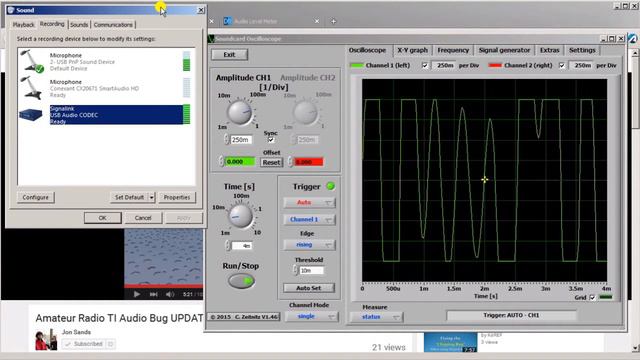640x360 pixels.
Task: Click the Time 4m value field
Action: [242, 246]
